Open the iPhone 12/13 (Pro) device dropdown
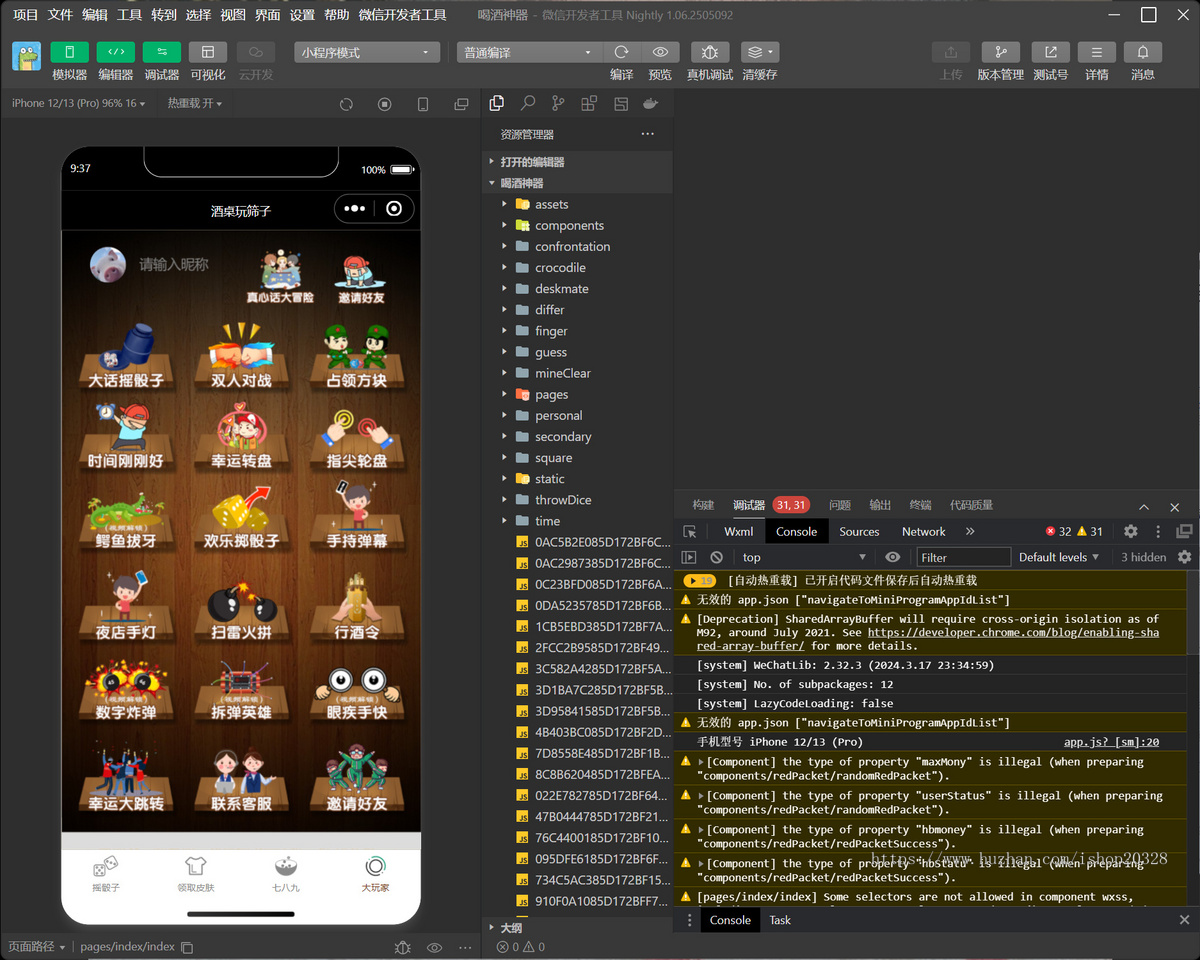The height and width of the screenshot is (960, 1200). [x=79, y=103]
